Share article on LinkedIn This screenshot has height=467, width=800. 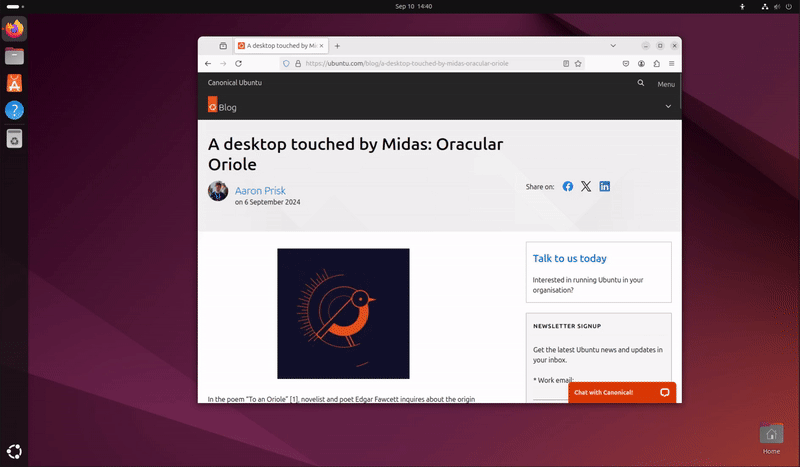pos(605,186)
